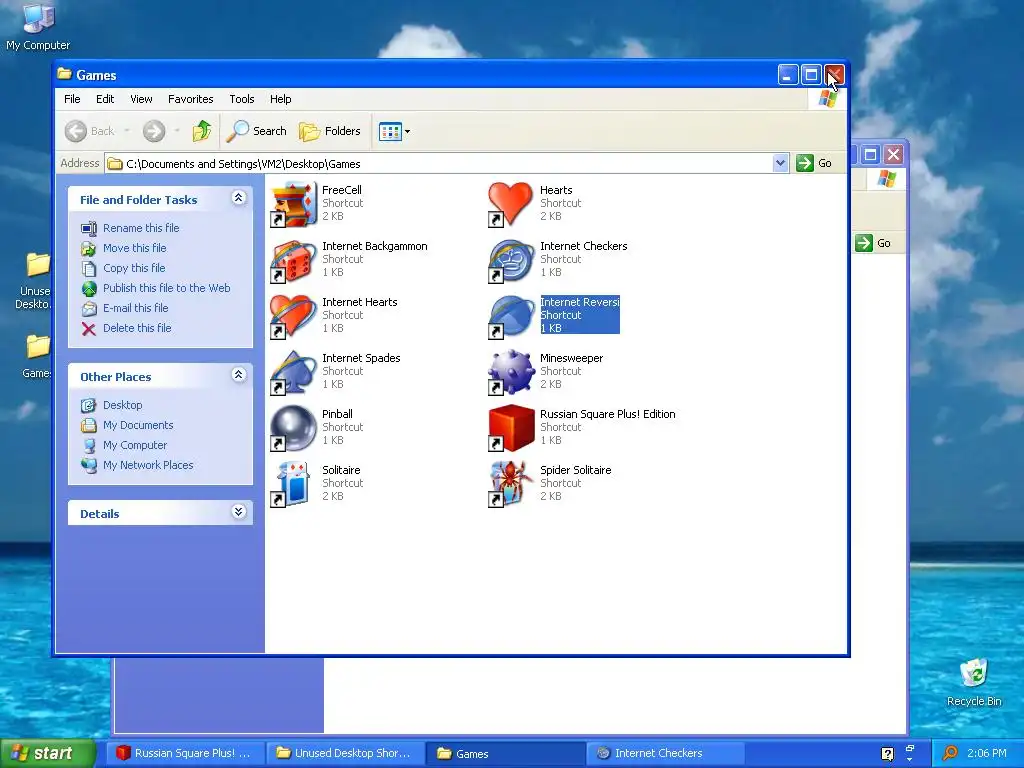Select the Pinball shortcut icon
This screenshot has height=768, width=1024.
click(293, 428)
